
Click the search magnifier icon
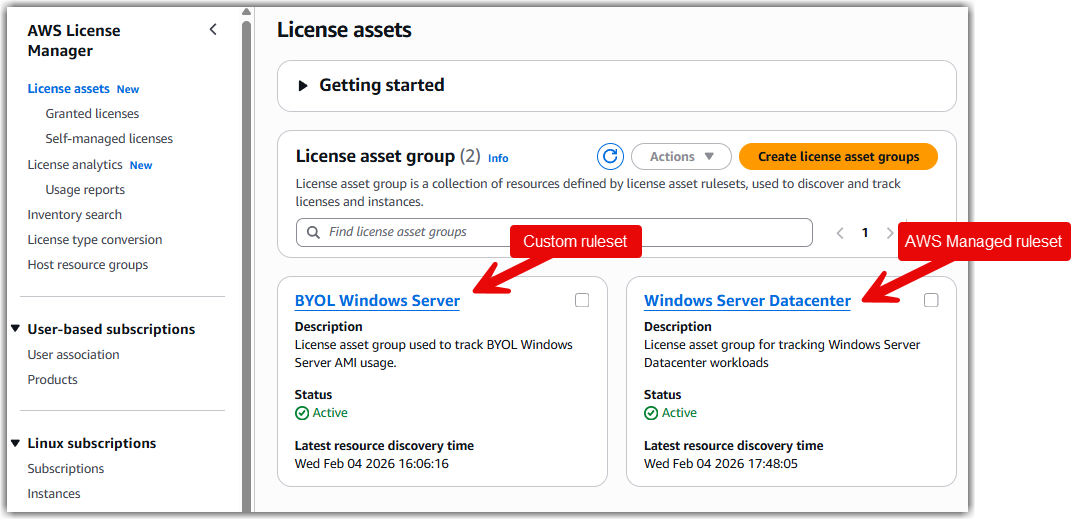(313, 232)
